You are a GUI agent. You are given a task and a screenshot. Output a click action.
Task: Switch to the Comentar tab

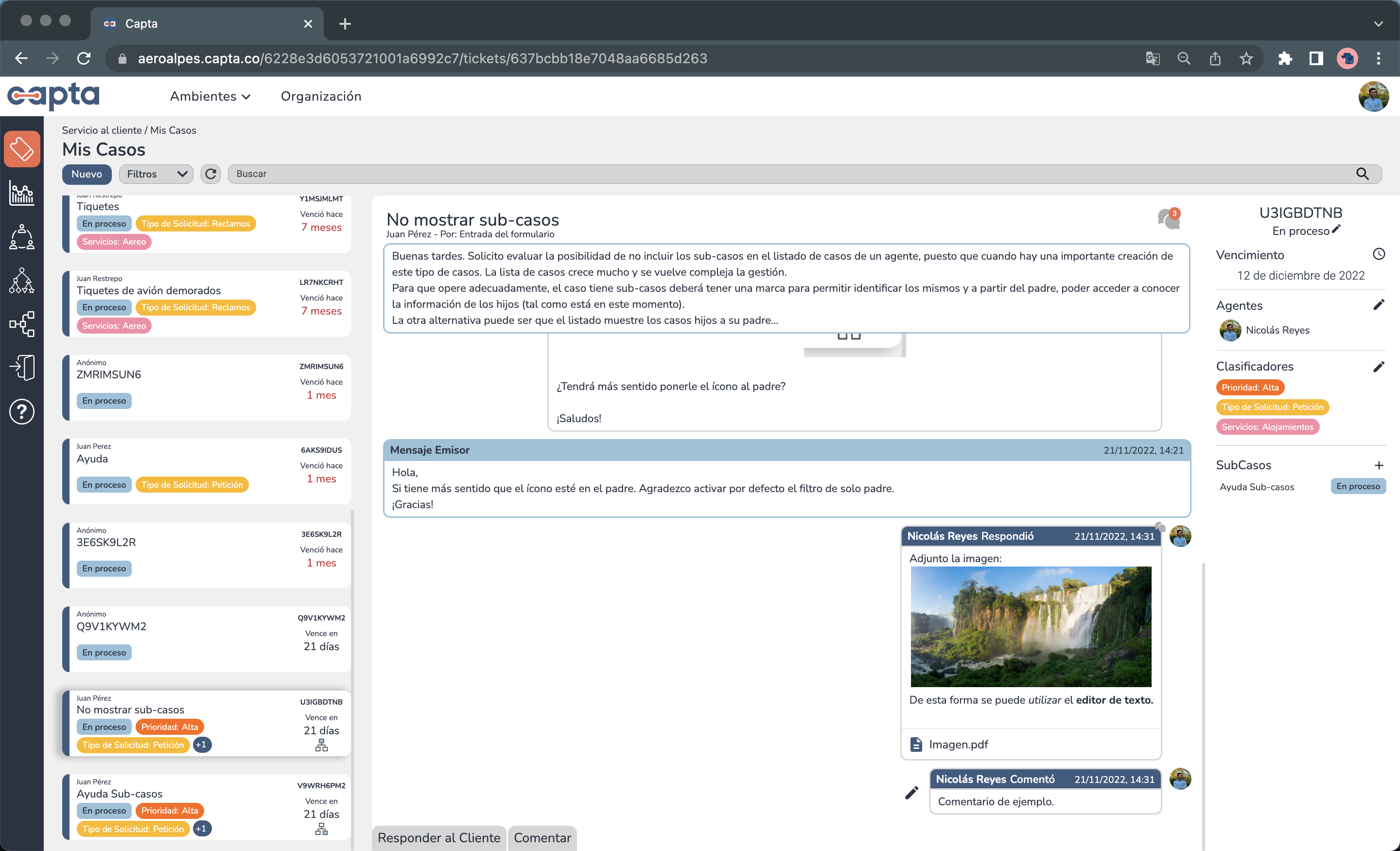(x=542, y=837)
